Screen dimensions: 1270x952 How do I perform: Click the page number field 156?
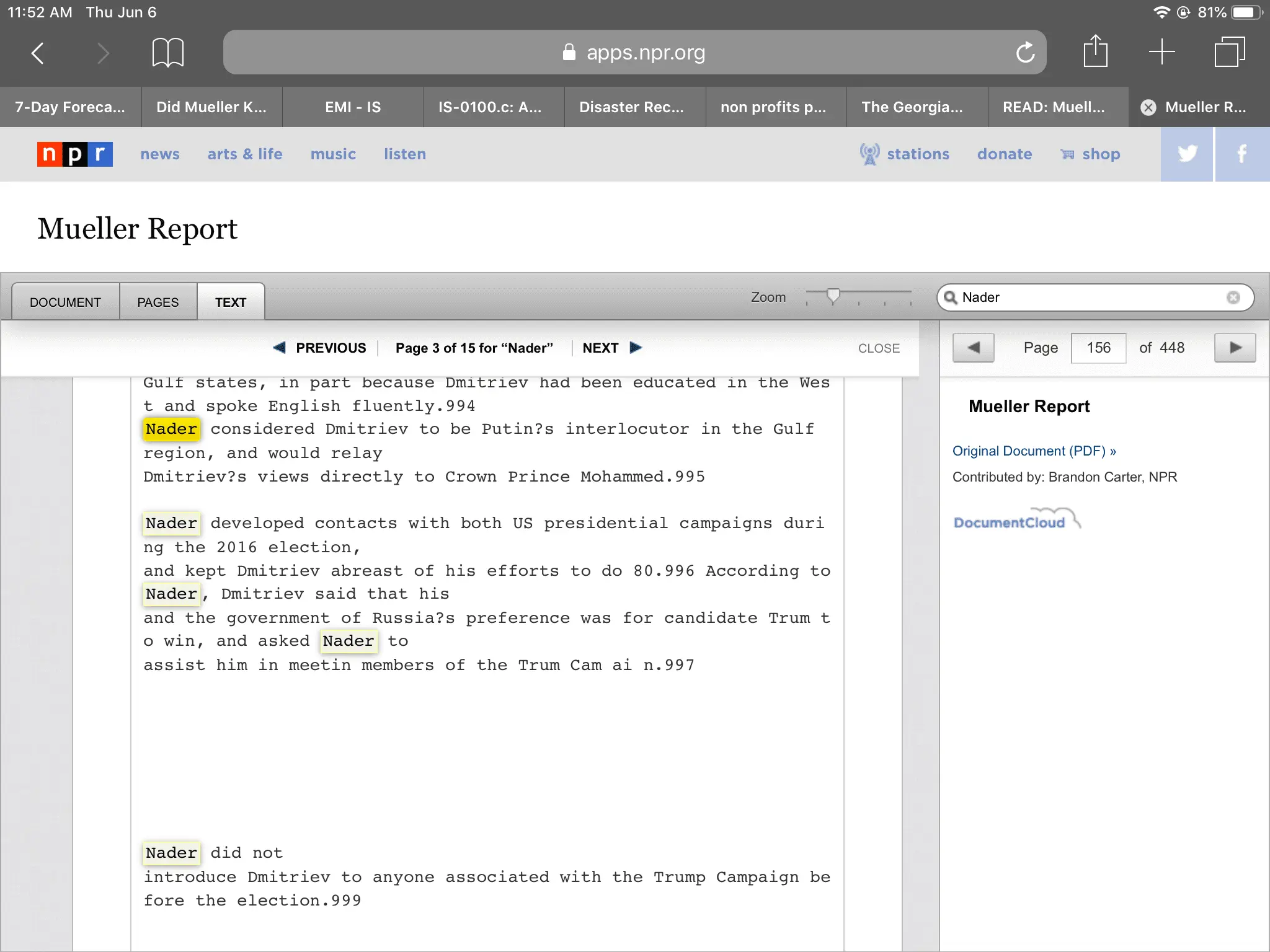click(x=1098, y=348)
